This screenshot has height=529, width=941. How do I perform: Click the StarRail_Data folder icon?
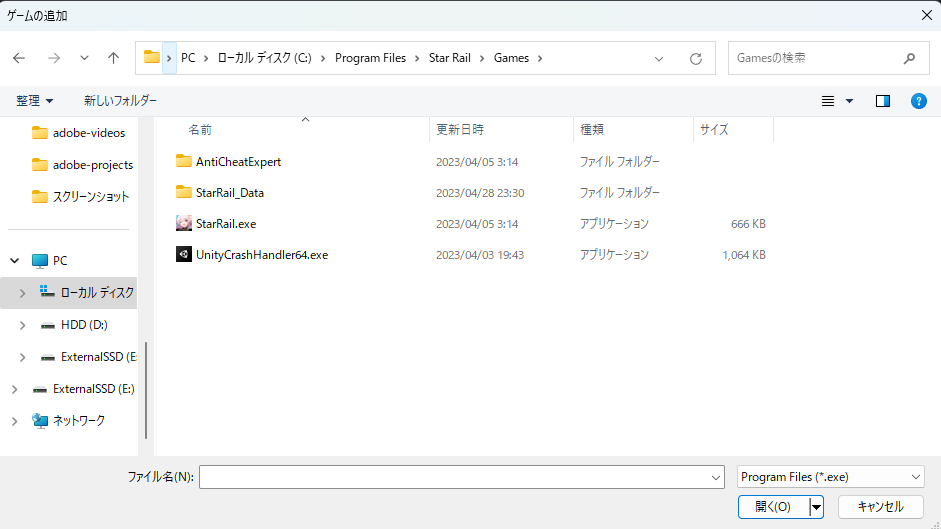point(184,192)
